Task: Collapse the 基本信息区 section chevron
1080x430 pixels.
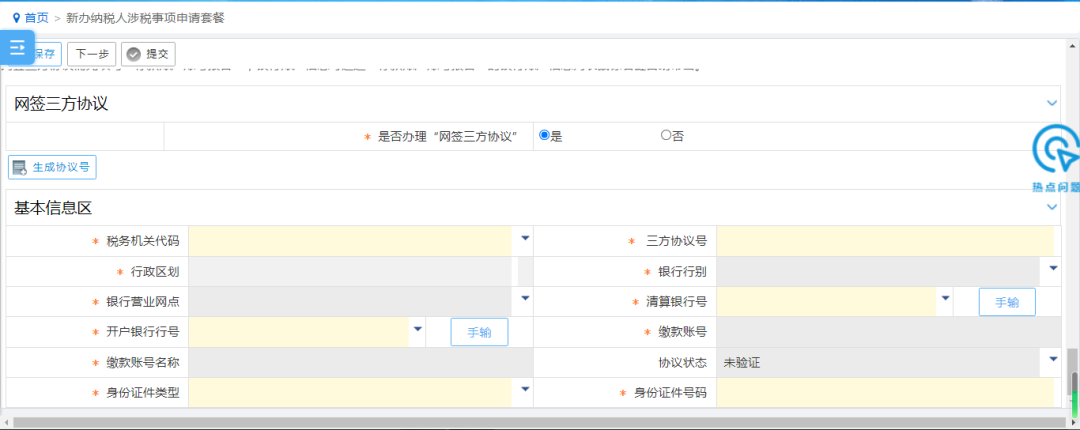Action: (1052, 207)
